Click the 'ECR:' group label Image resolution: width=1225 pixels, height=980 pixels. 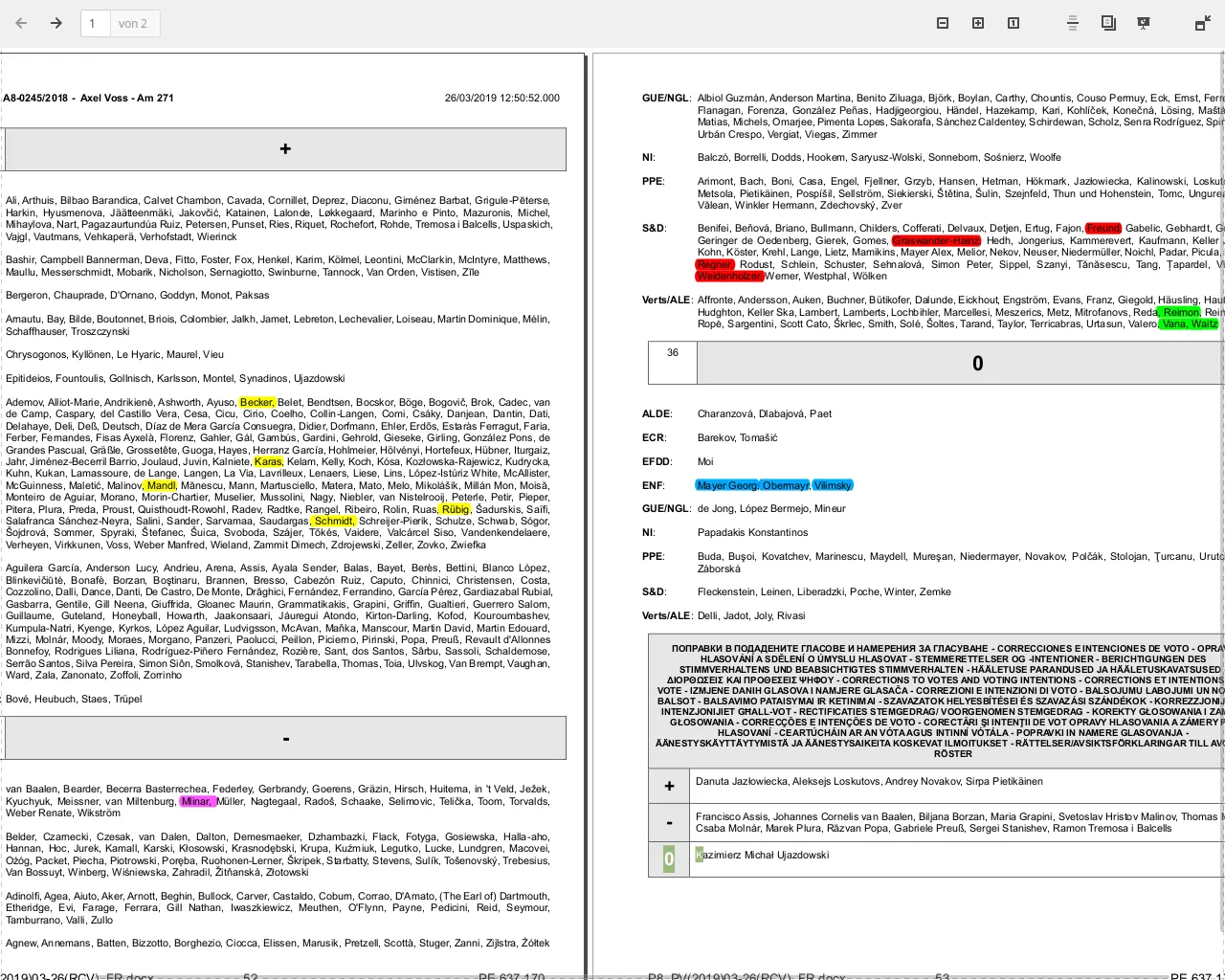[x=655, y=438]
